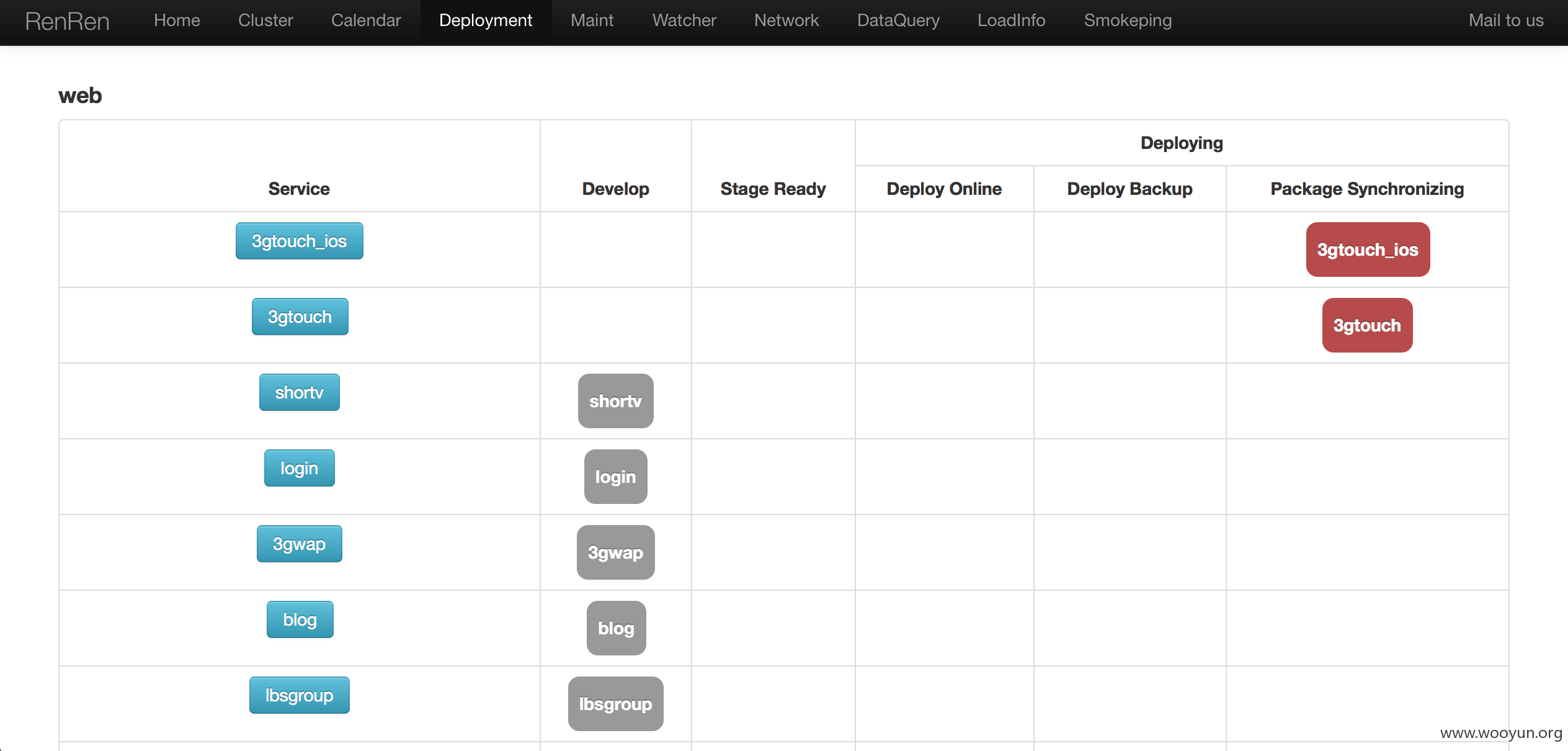Open the Cluster menu item
Image resolution: width=1568 pixels, height=751 pixels.
pos(265,20)
